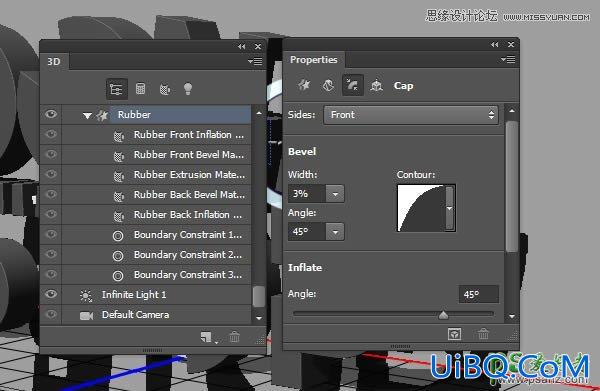Click Boundary Constraint 3 circle icon

tap(118, 275)
